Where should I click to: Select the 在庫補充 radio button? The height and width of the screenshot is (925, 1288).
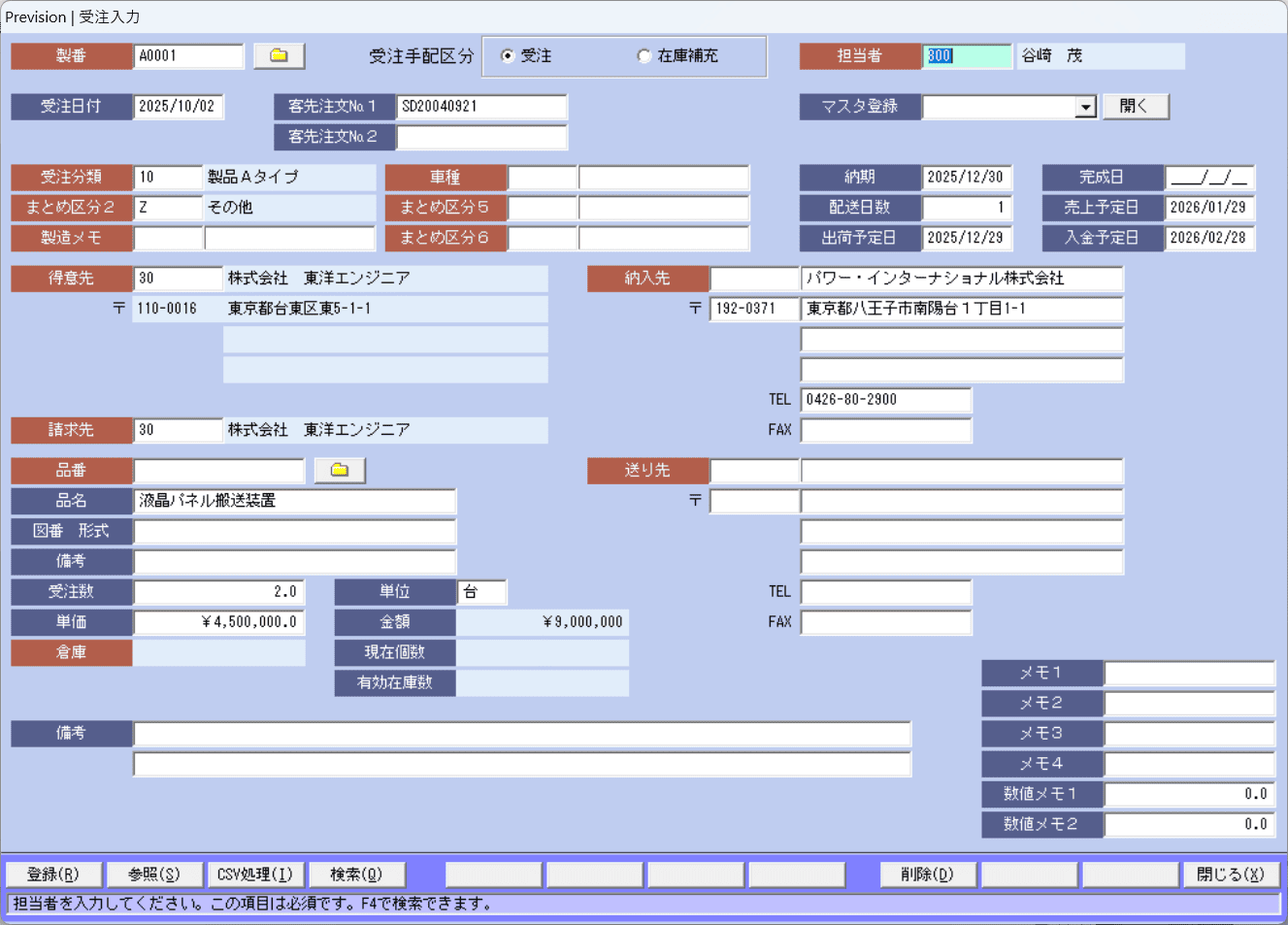[x=644, y=56]
